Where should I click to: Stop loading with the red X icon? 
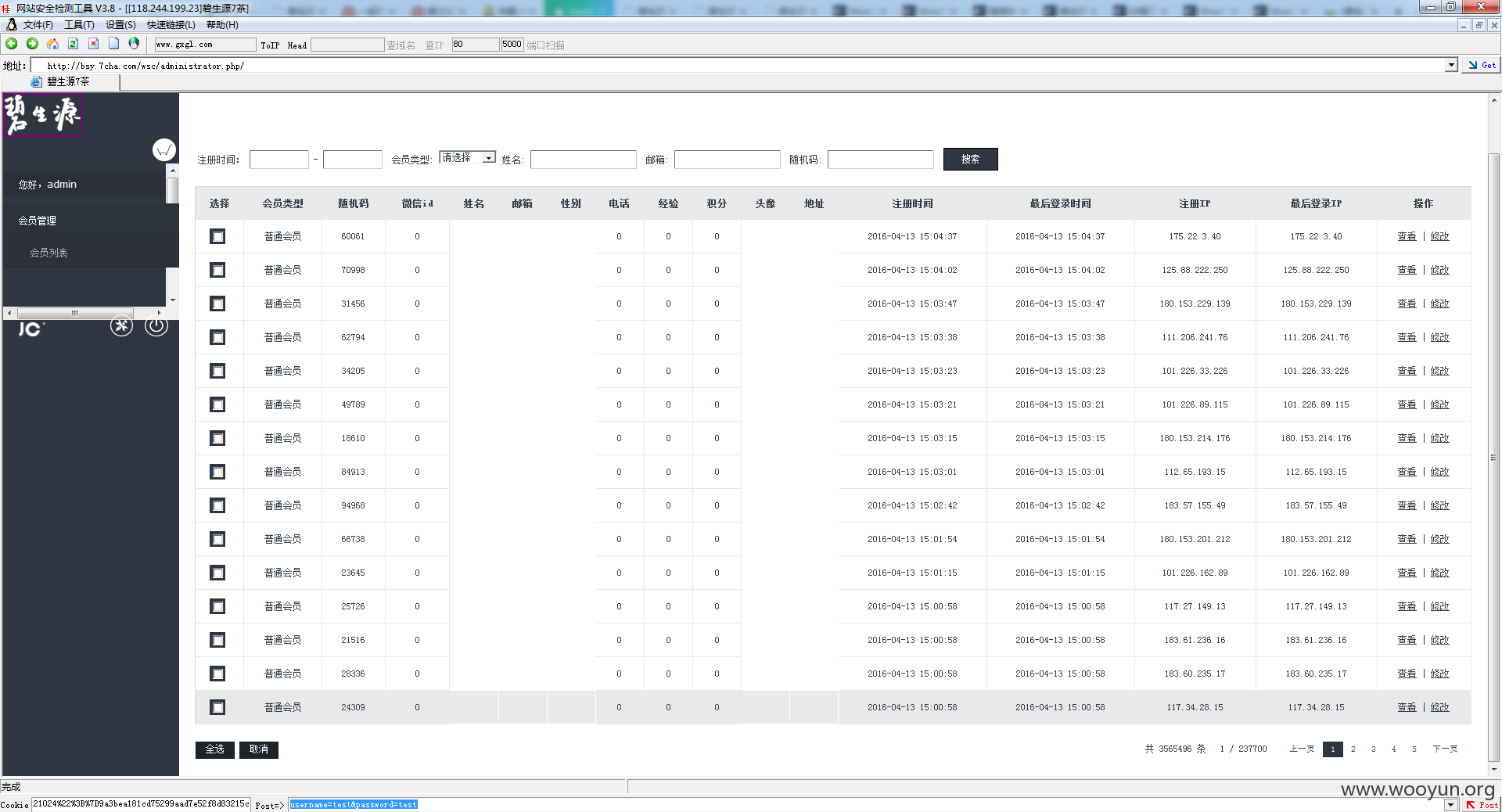click(93, 44)
